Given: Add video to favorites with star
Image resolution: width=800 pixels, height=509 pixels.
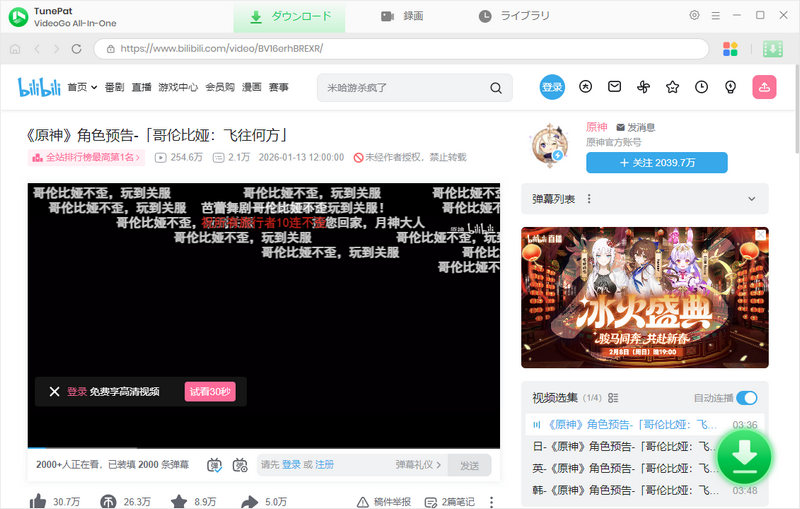Looking at the screenshot, I should tap(179, 502).
